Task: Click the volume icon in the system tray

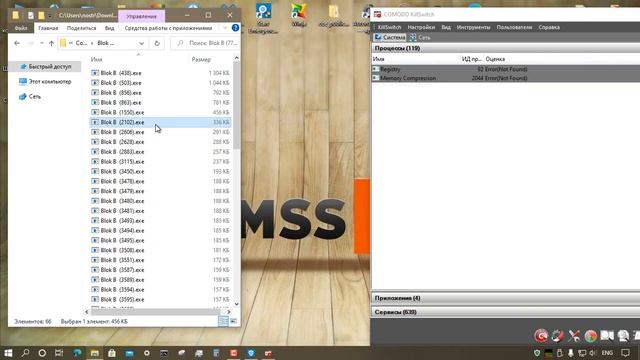Action: pyautogui.click(x=593, y=353)
